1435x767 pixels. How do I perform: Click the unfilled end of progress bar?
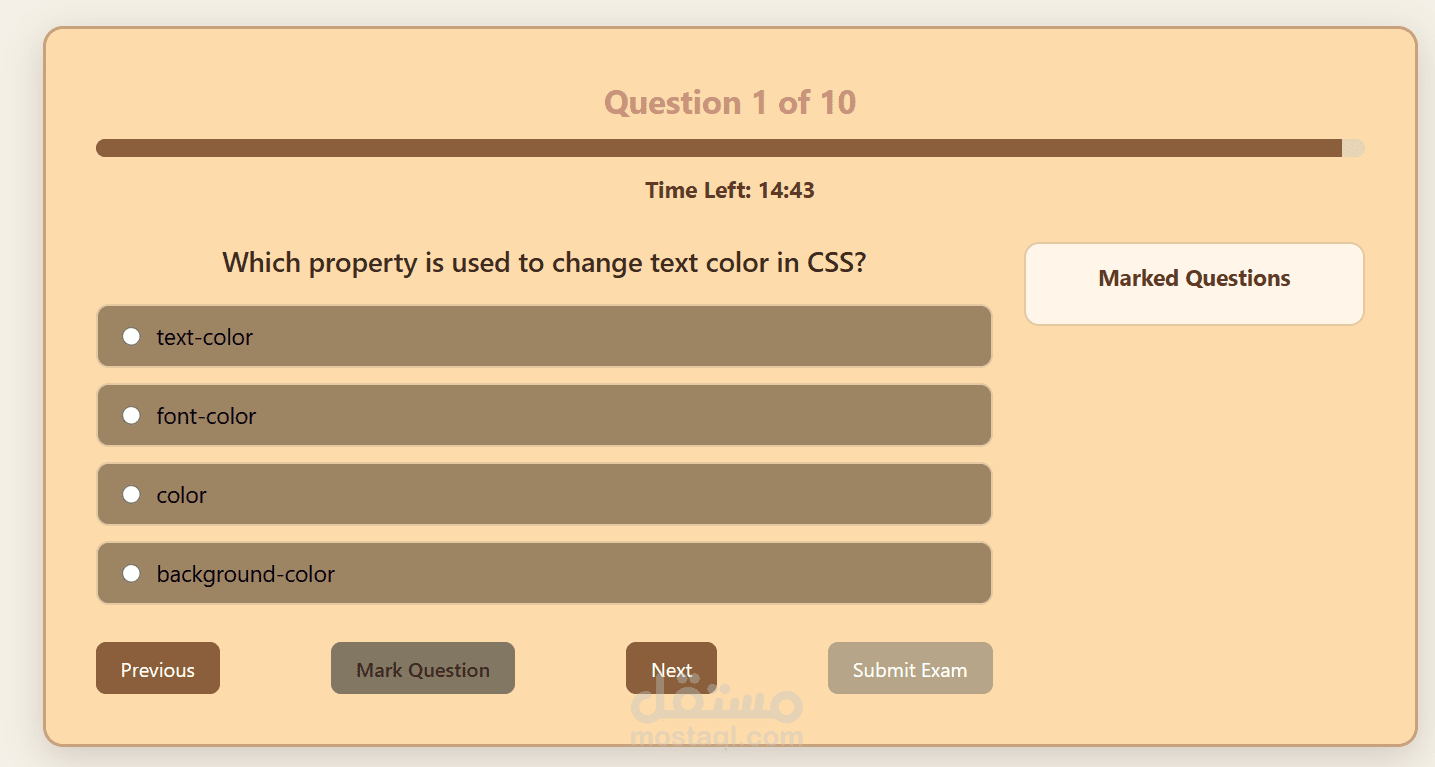tap(1353, 148)
